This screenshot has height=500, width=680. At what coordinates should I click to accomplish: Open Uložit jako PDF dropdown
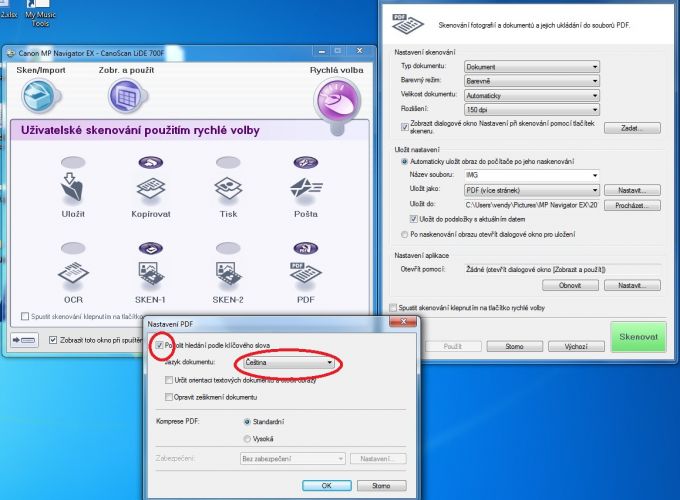point(532,190)
